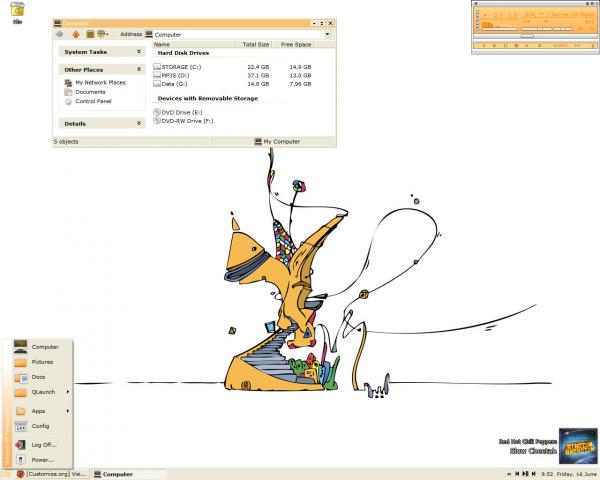This screenshot has width=600, height=480.
Task: Click My Computer in the status bar
Action: pos(277,142)
